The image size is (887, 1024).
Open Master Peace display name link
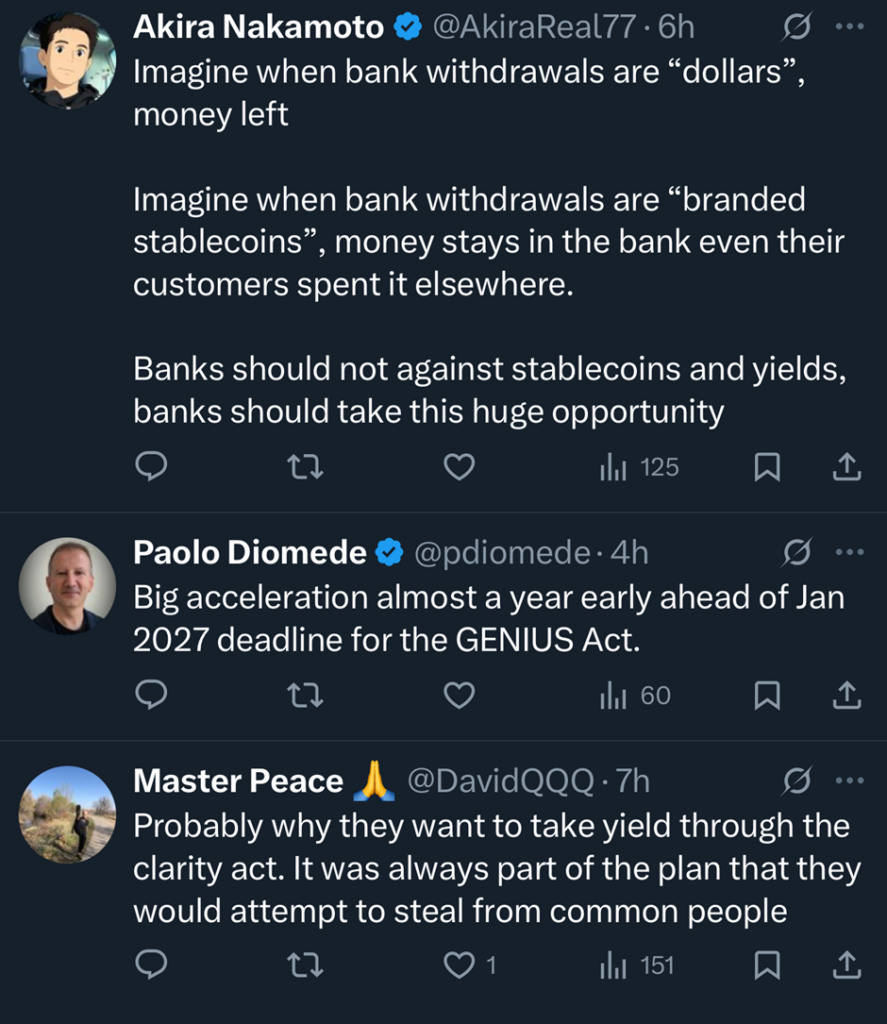238,781
